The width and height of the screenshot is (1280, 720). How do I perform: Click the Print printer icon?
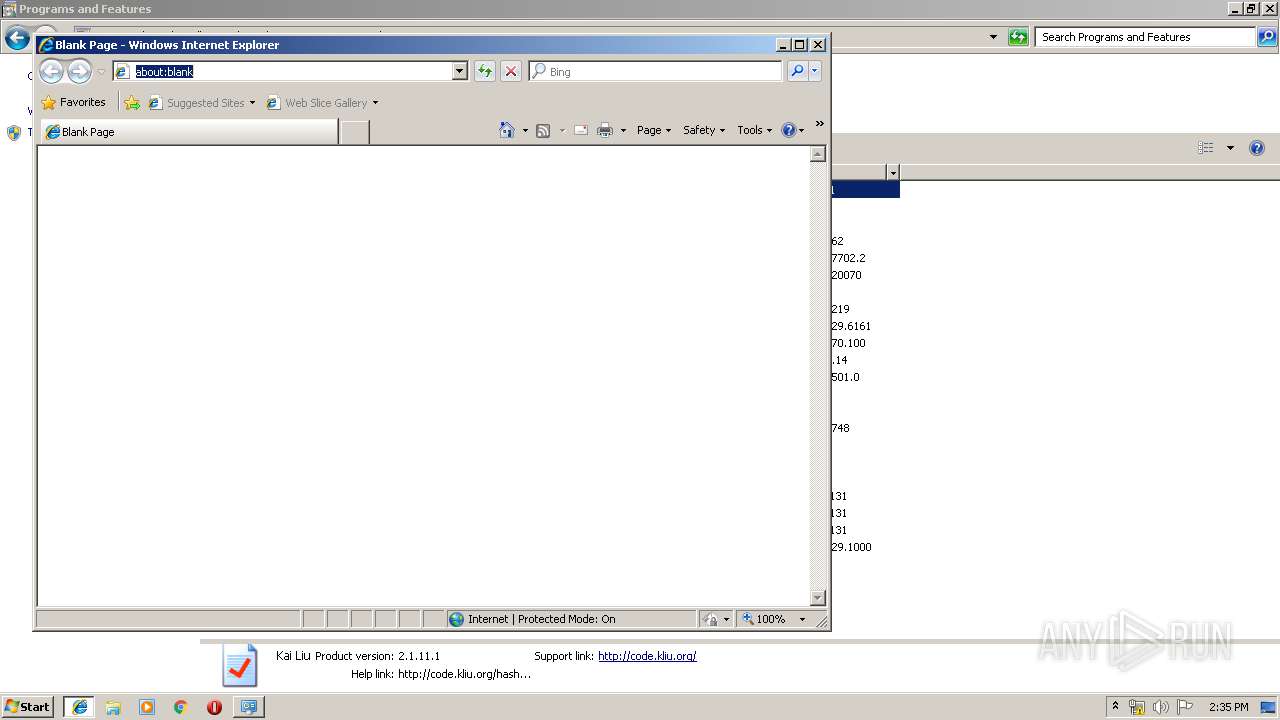pyautogui.click(x=605, y=130)
